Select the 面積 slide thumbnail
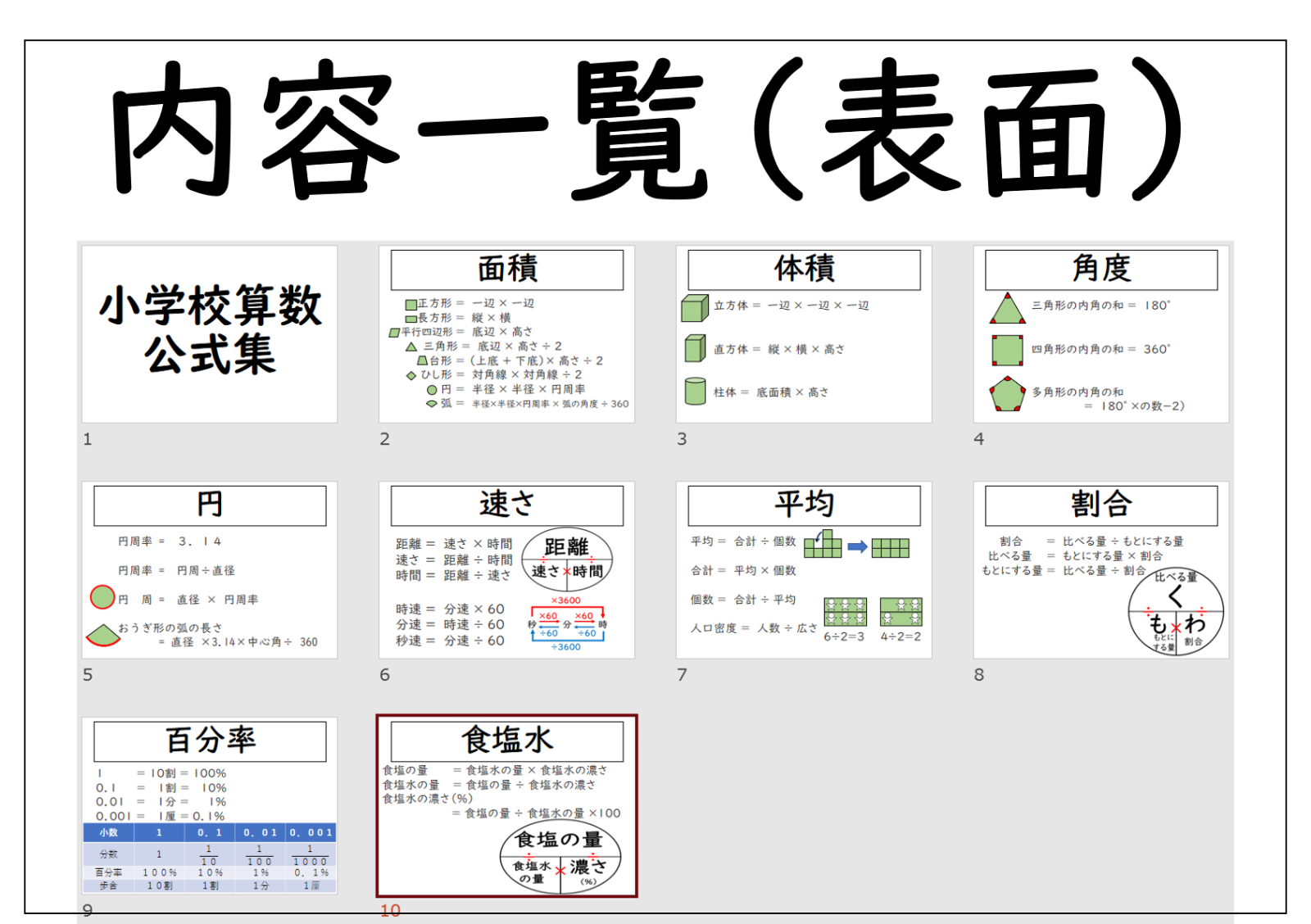Viewport: 1311px width, 924px height. pyautogui.click(x=507, y=334)
